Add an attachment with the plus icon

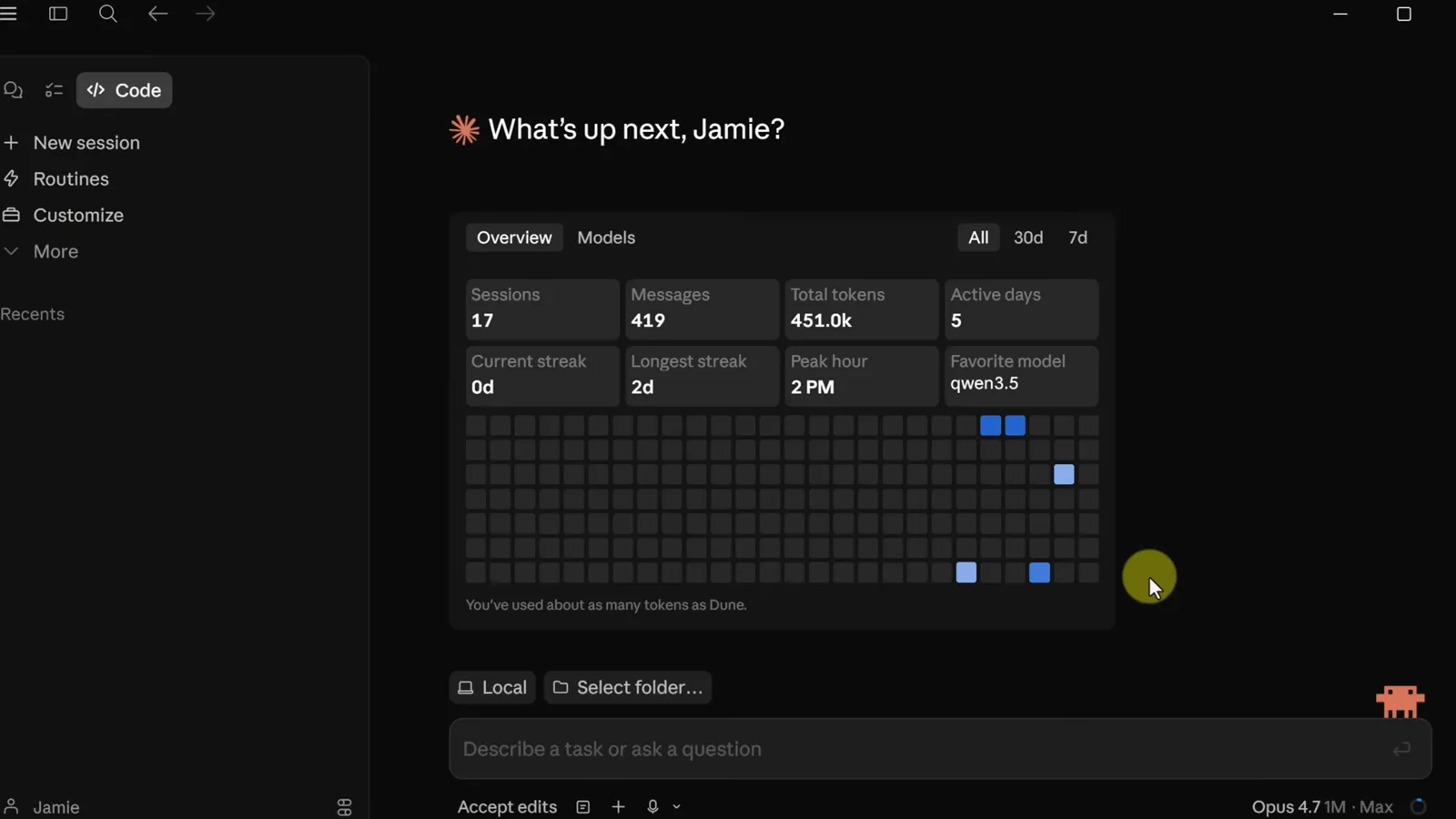pyautogui.click(x=618, y=807)
